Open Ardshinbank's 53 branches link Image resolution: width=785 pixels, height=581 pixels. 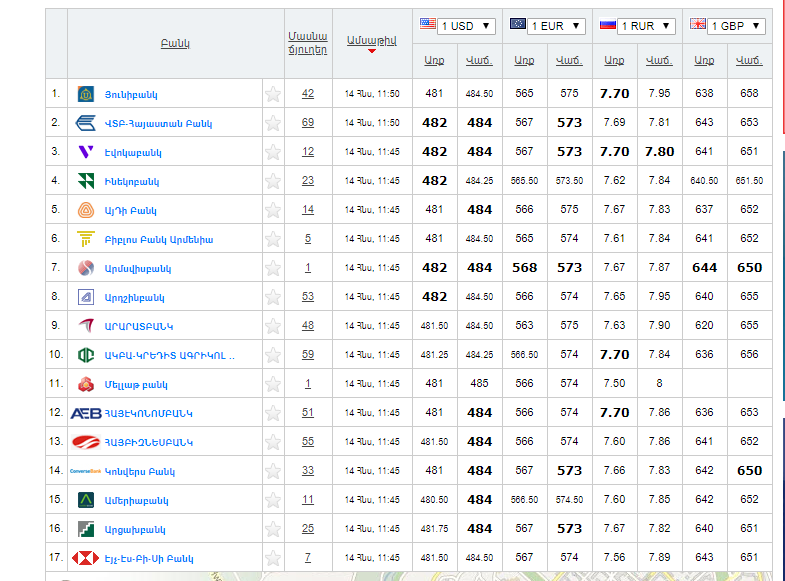point(308,297)
